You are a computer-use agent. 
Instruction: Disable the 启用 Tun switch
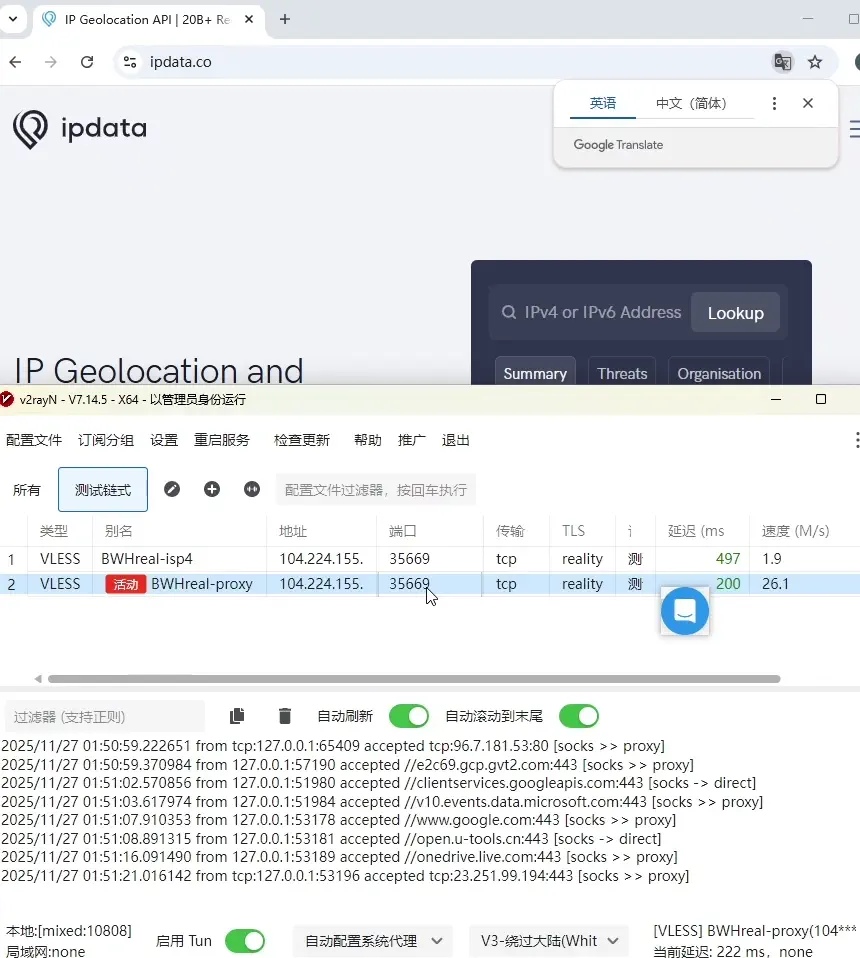[x=244, y=941]
